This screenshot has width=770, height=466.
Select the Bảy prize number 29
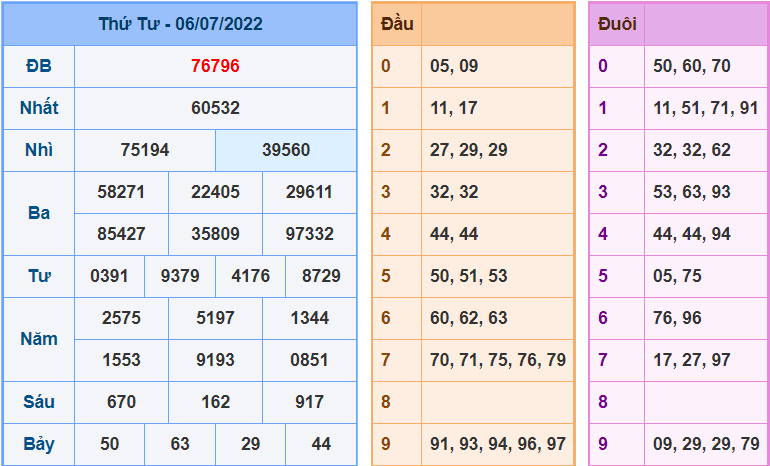[250, 444]
